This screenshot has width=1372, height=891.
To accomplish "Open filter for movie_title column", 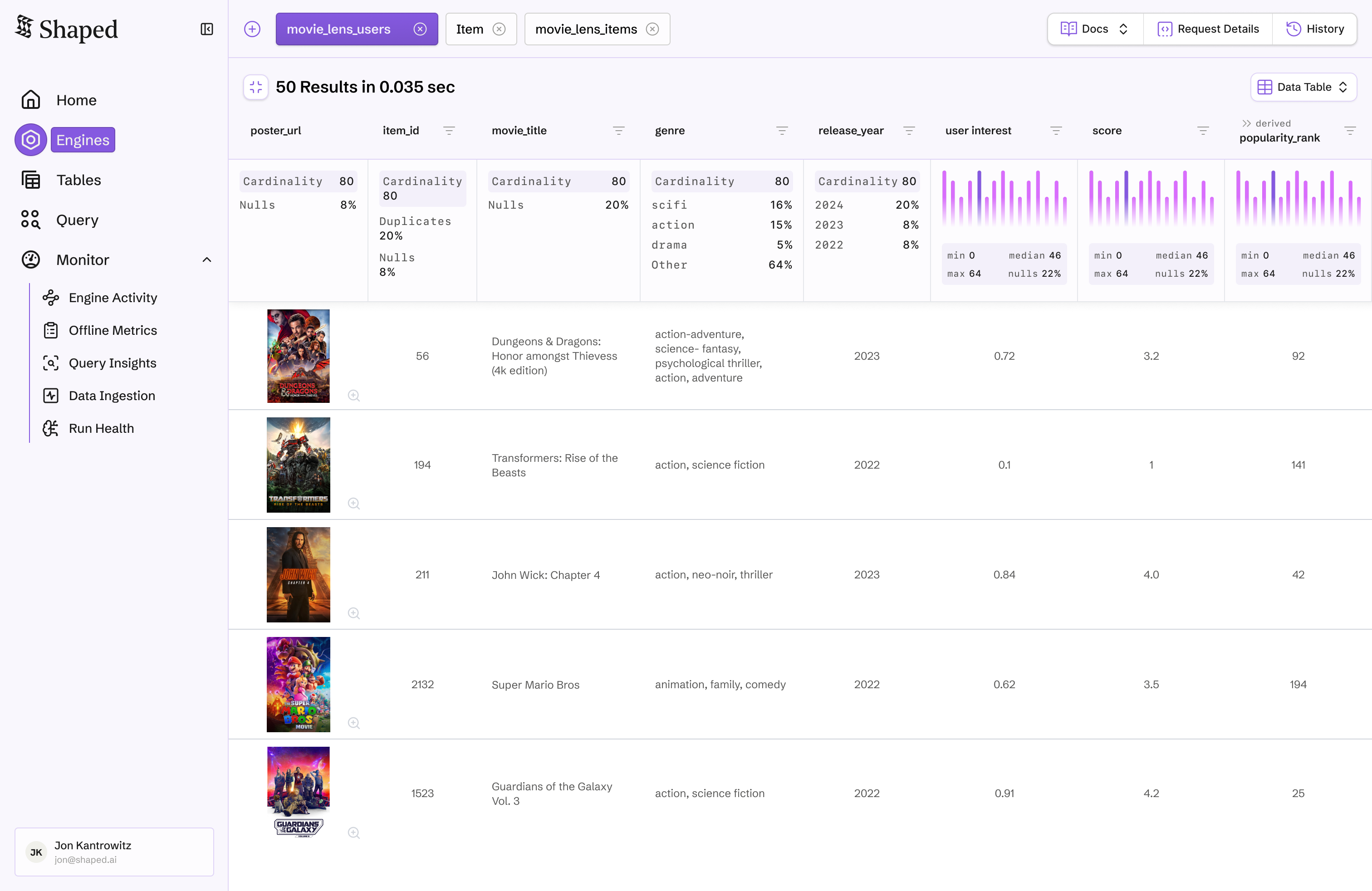I will coord(618,131).
